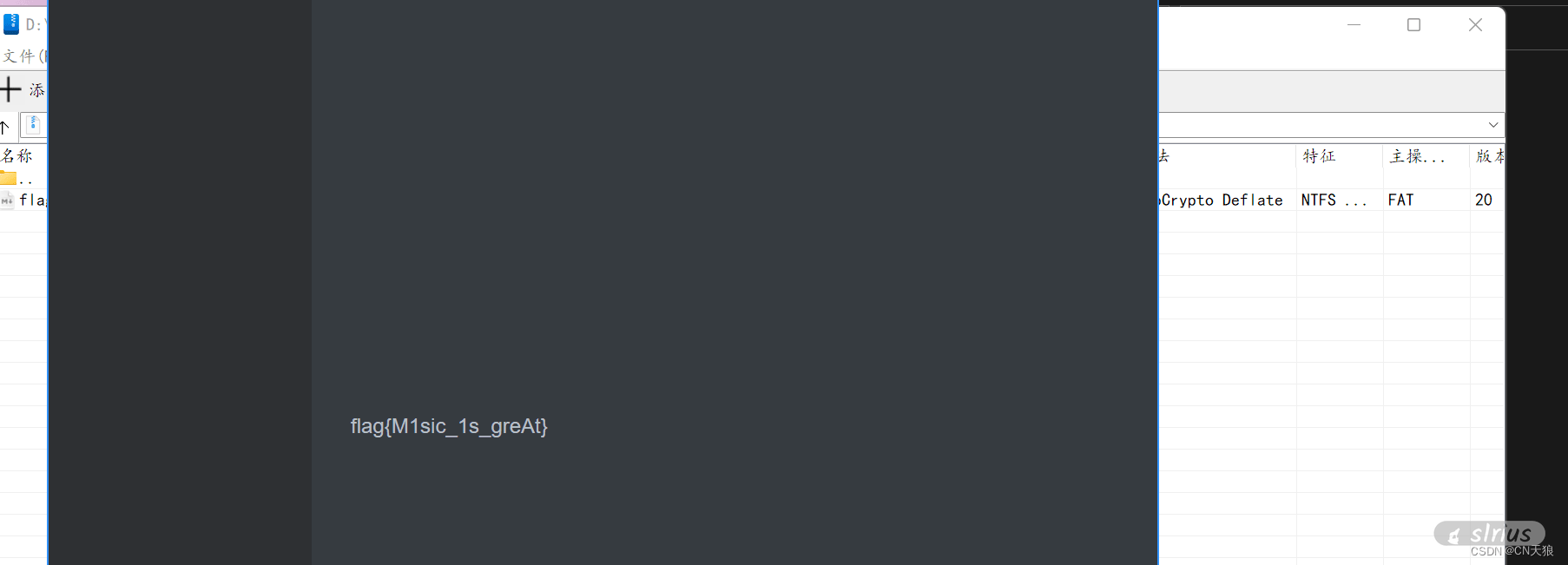This screenshot has height=565, width=1568.
Task: Click the up-arrow parent directory icon
Action: 4,128
